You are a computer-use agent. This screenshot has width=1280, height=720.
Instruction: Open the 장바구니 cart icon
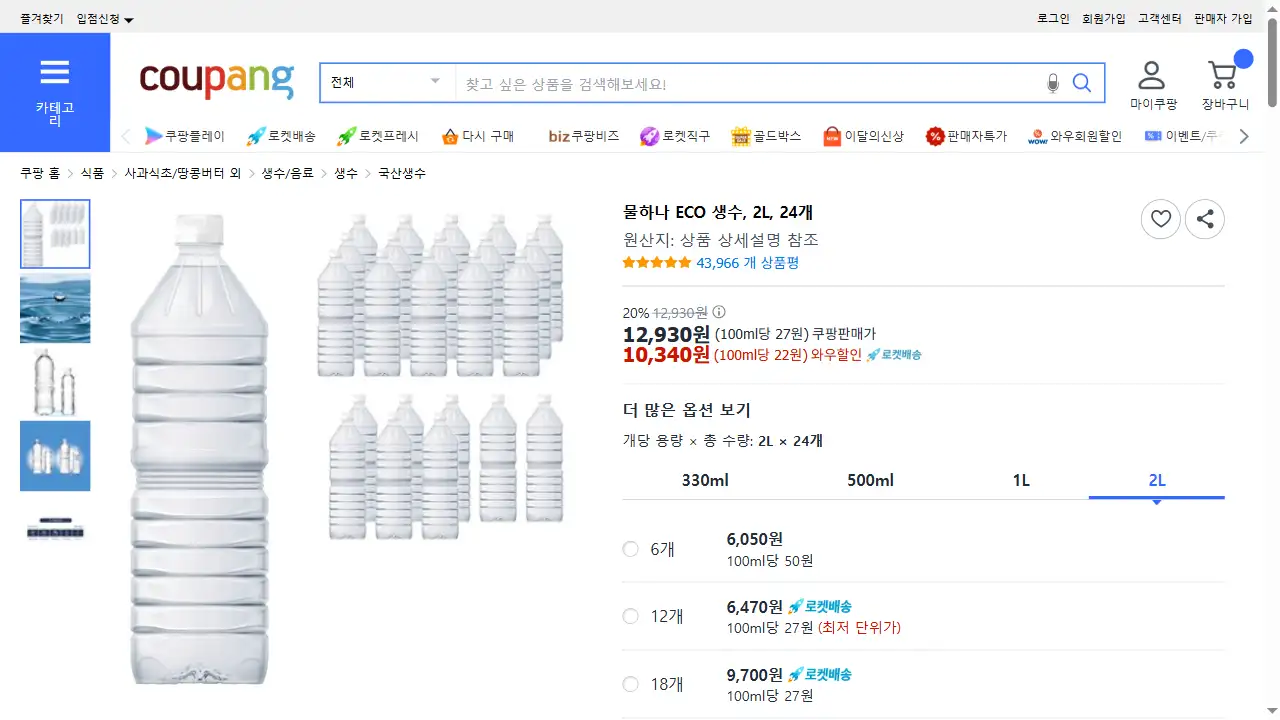[x=1225, y=85]
